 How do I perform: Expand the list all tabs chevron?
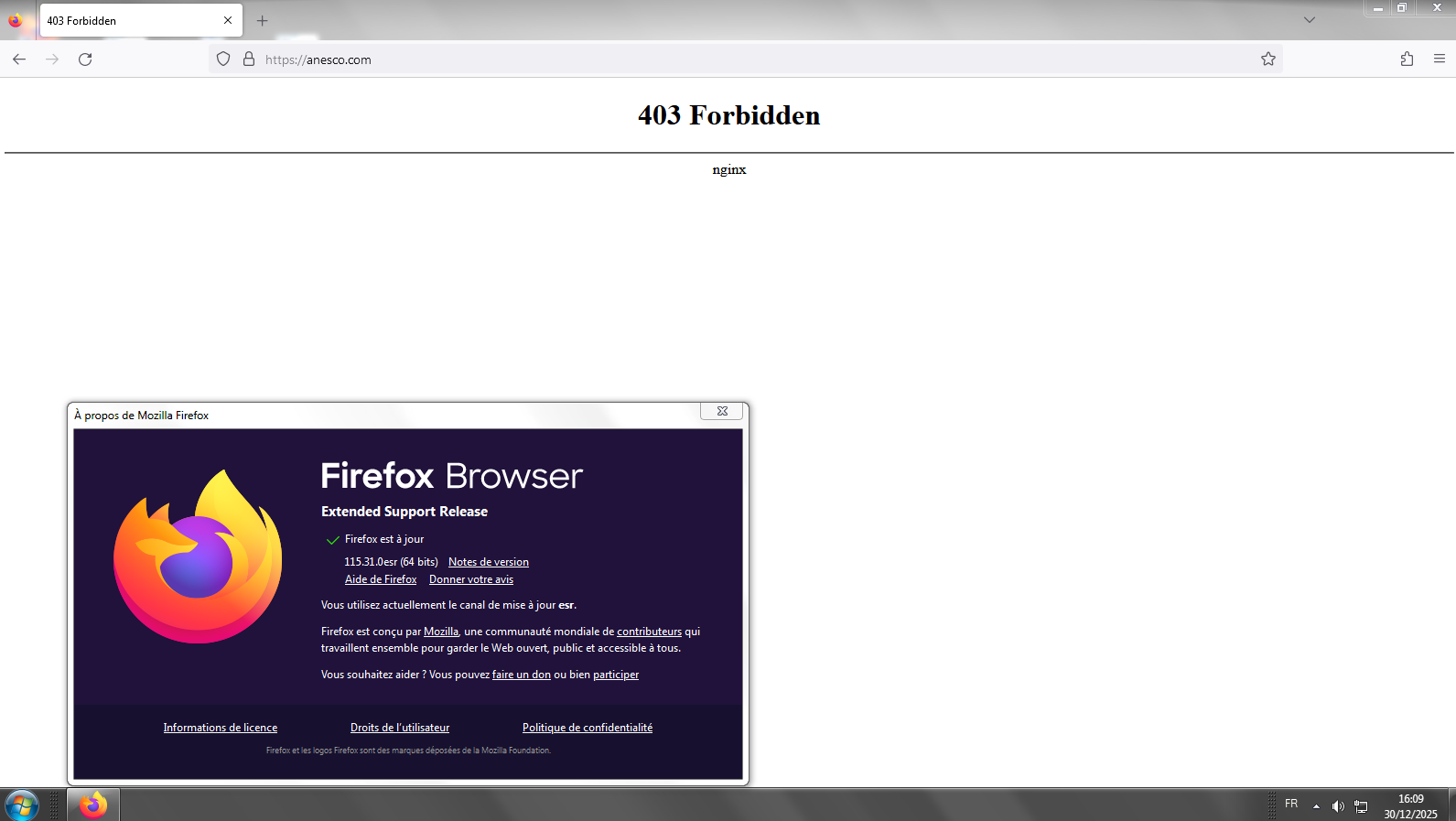tap(1310, 20)
